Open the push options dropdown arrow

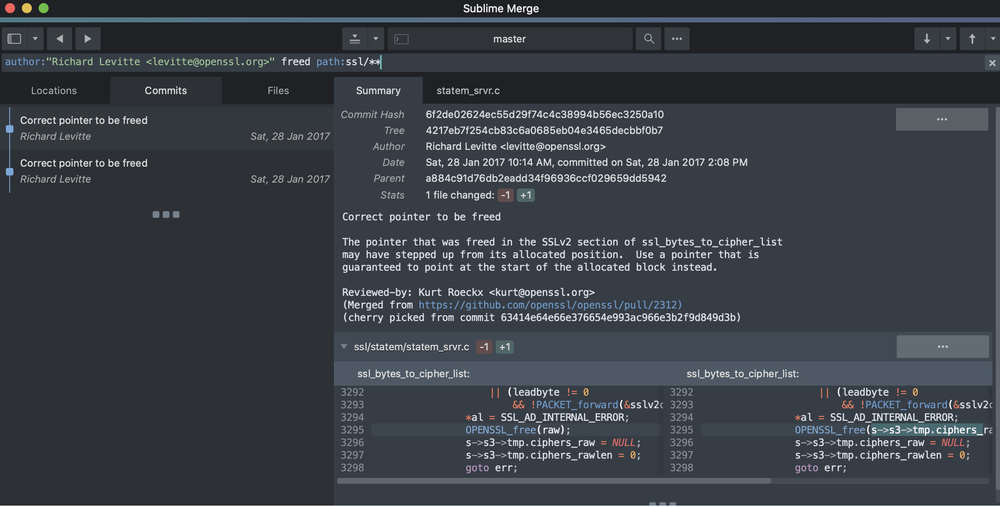tap(991, 39)
